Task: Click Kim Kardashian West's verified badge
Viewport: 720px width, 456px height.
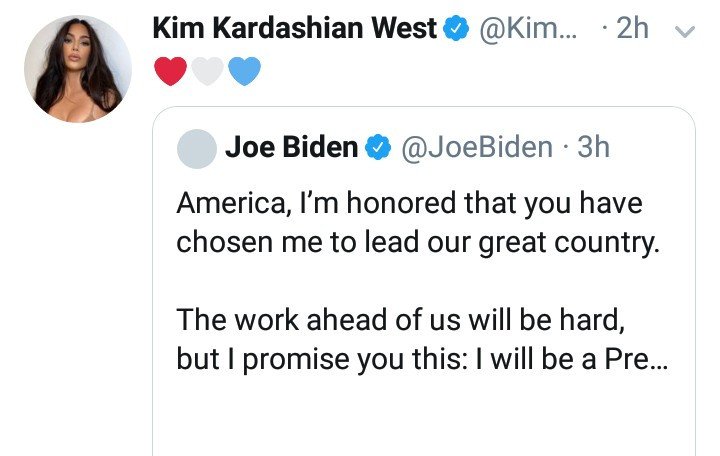Action: point(456,28)
